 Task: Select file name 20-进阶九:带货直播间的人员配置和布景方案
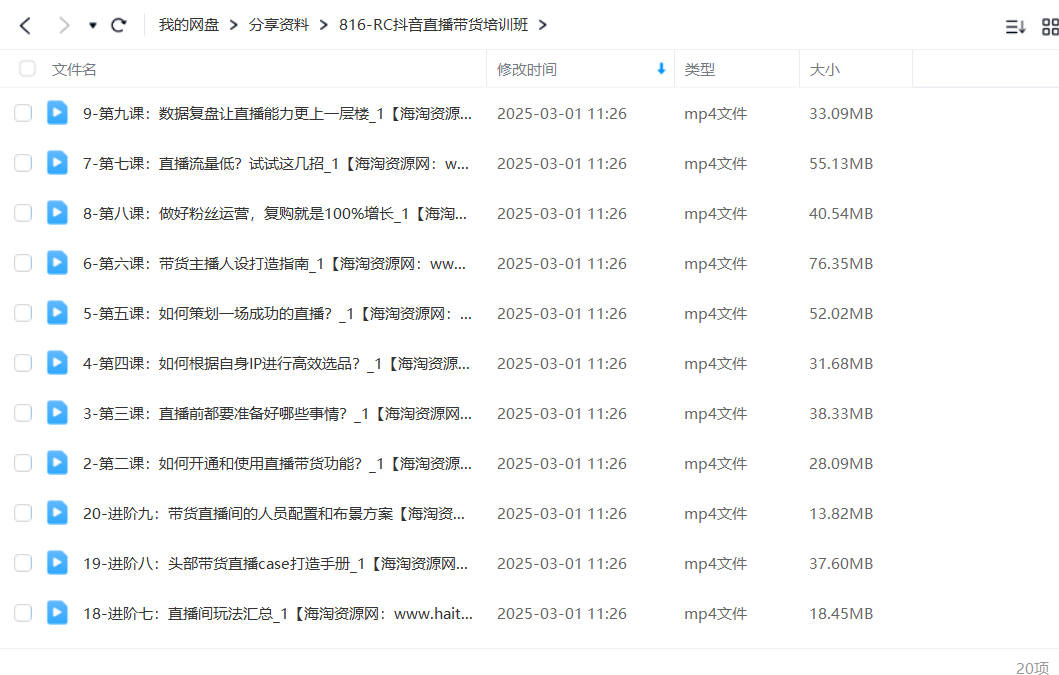point(274,514)
